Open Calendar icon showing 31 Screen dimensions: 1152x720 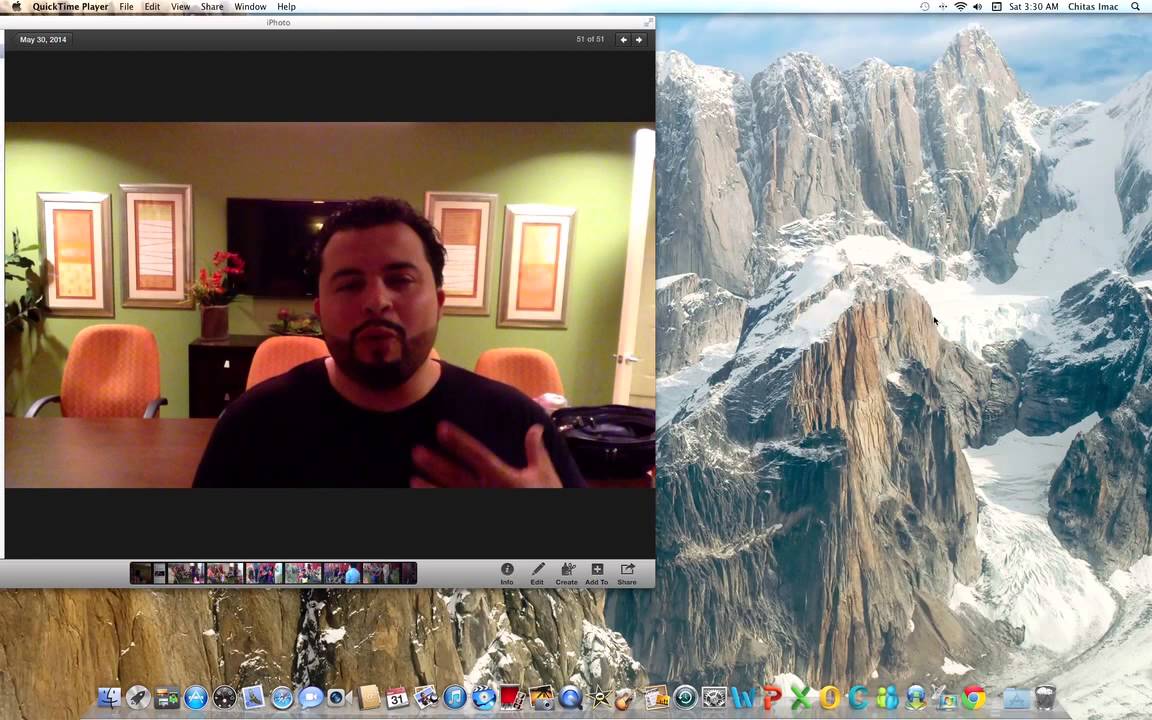pos(397,696)
